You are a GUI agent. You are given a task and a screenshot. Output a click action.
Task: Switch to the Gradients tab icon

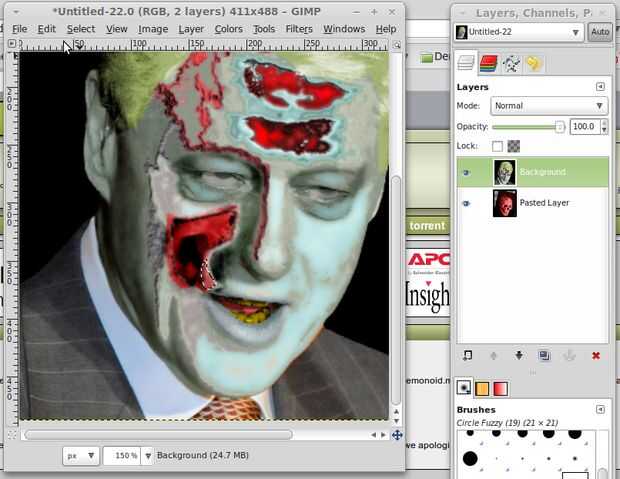501,388
